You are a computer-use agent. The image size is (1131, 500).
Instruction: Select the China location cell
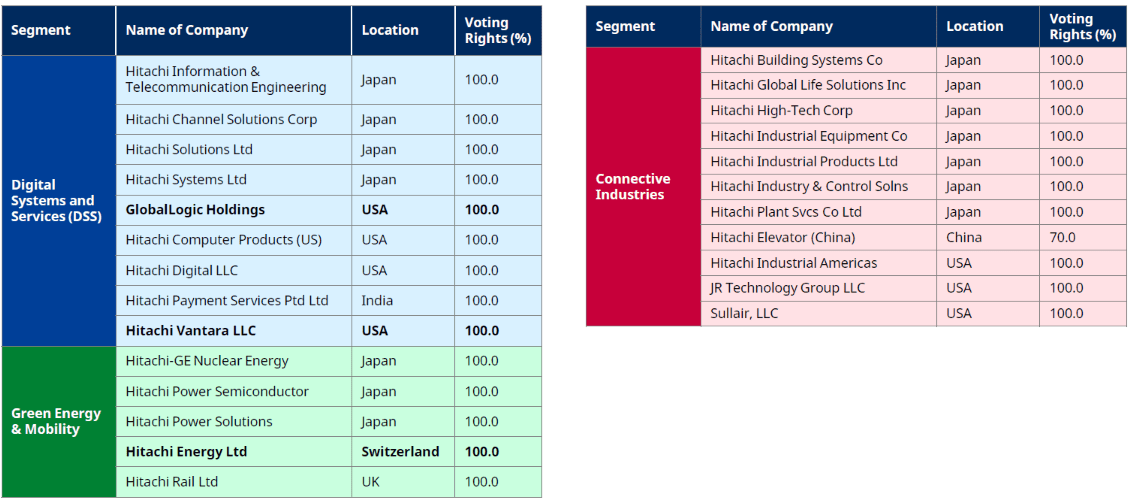click(964, 237)
